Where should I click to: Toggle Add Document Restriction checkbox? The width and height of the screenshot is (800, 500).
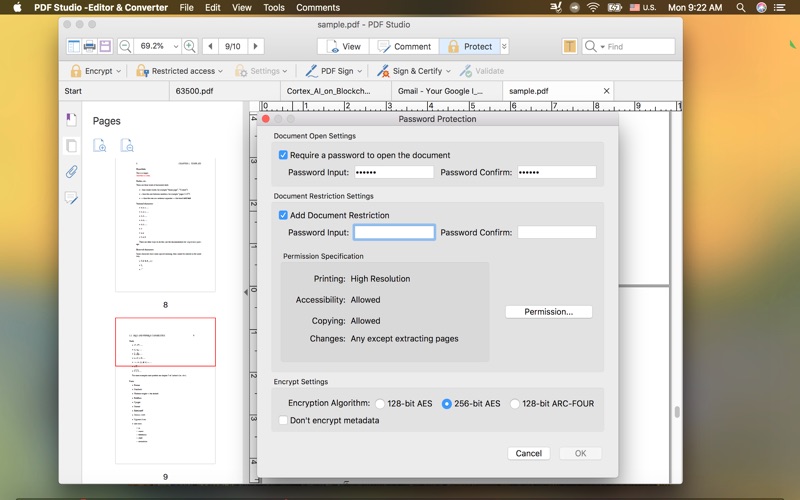tap(283, 215)
